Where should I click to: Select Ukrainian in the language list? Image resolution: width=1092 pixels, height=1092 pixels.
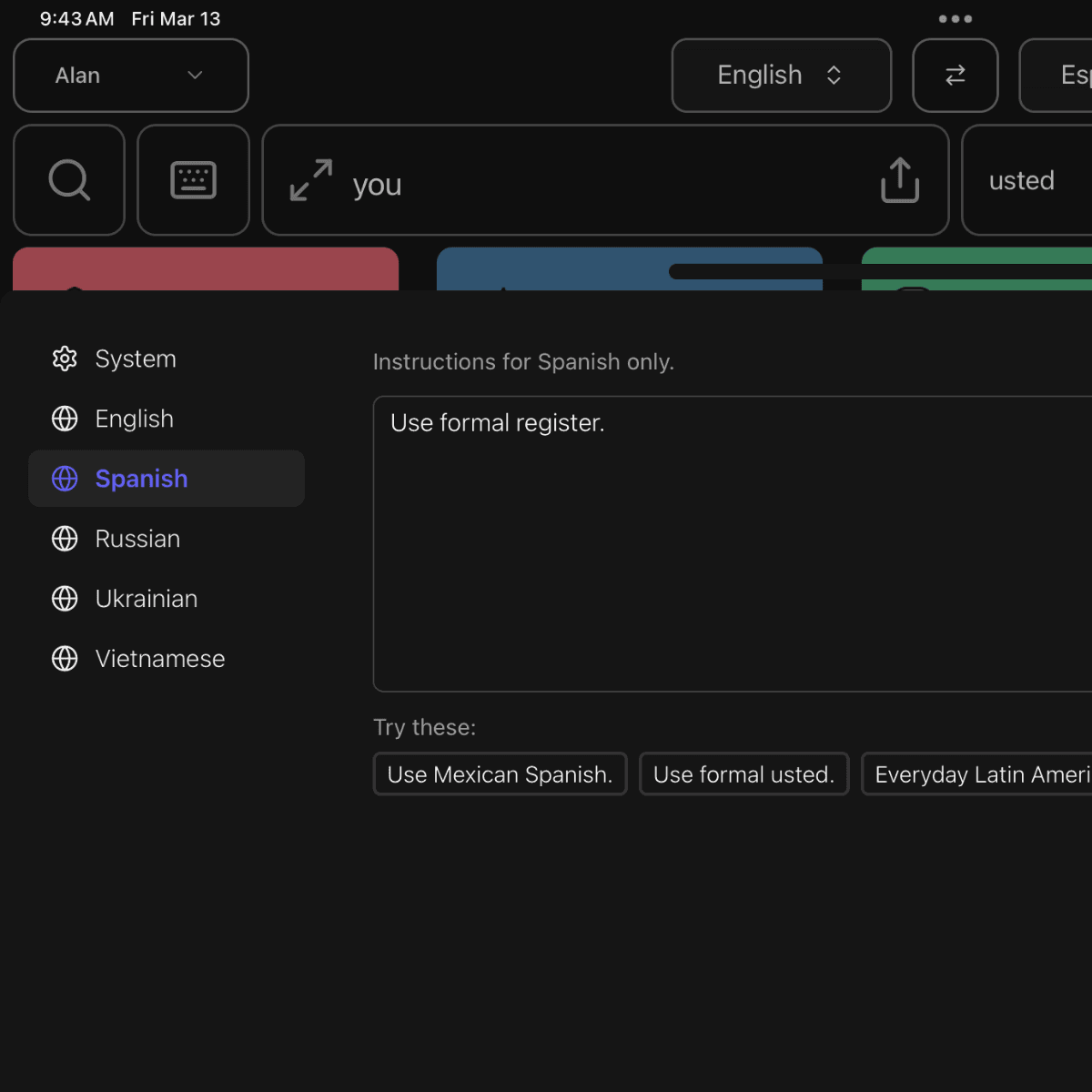tap(147, 598)
